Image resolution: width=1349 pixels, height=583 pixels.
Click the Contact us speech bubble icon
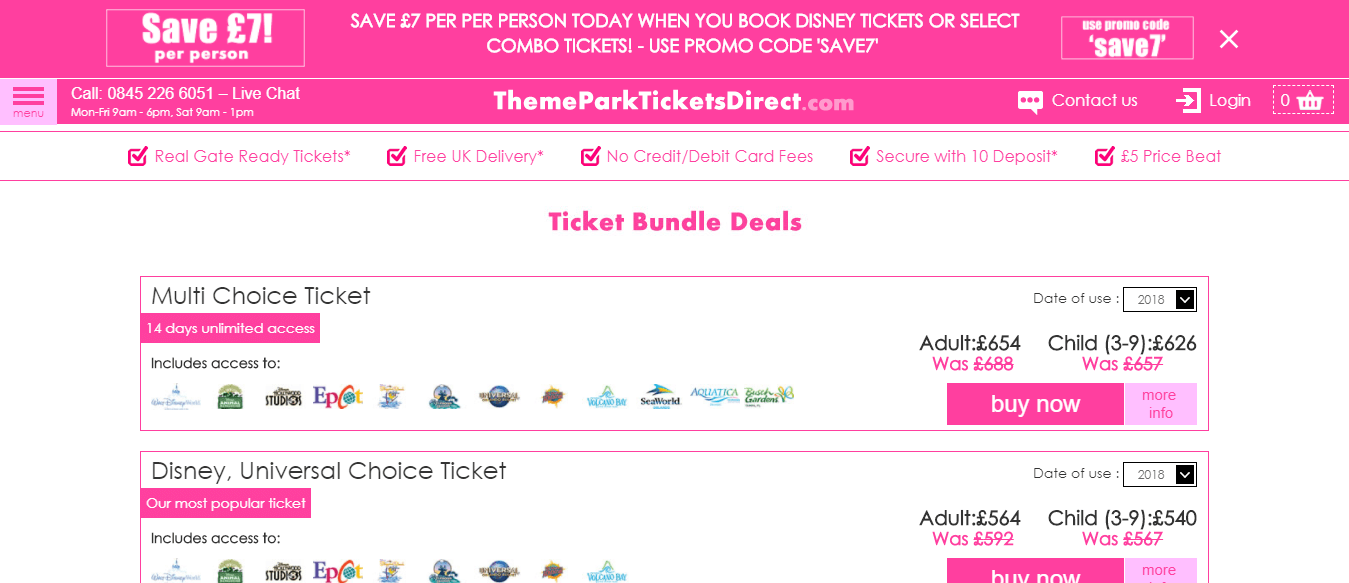(x=1030, y=102)
